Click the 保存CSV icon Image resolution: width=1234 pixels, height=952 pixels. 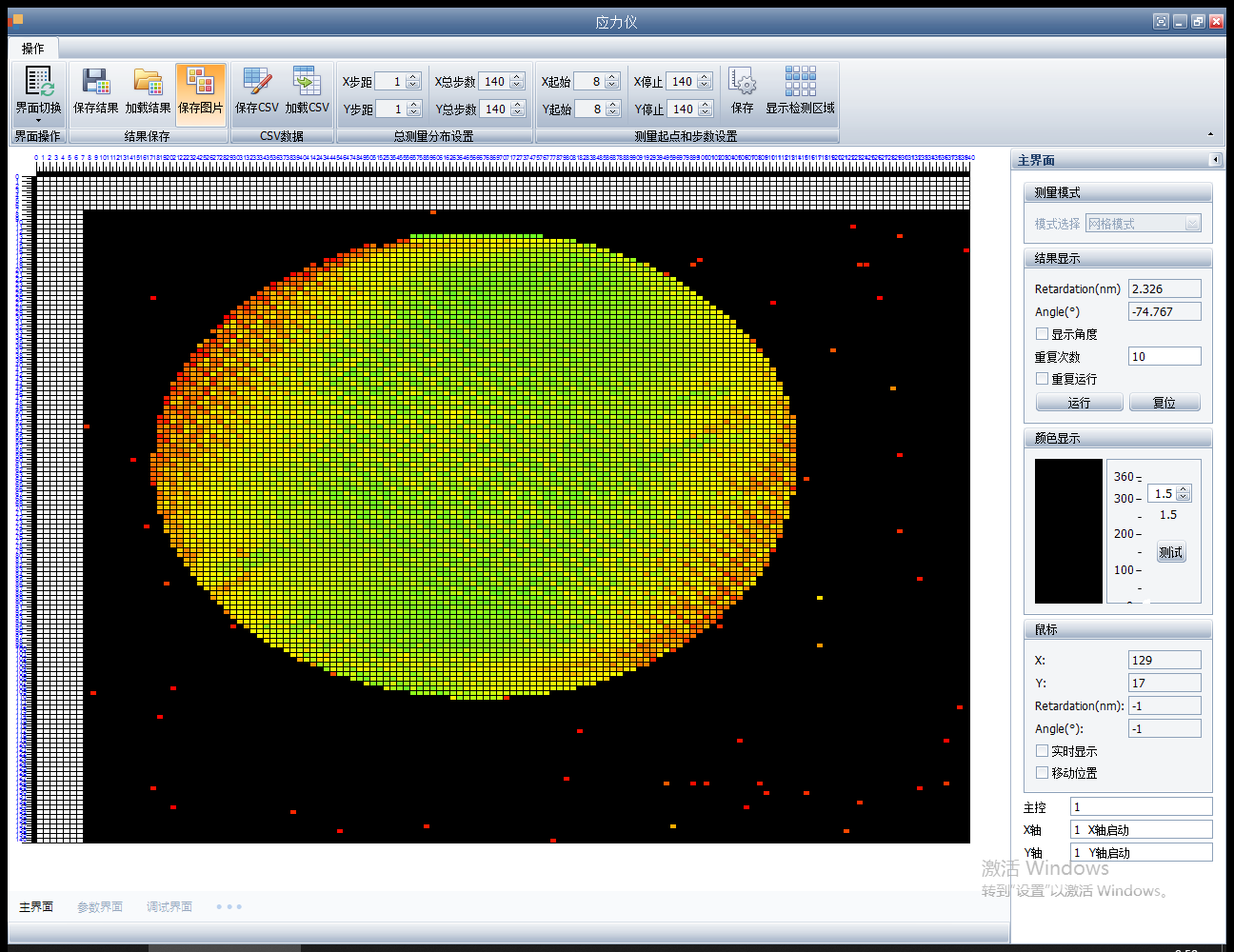point(256,84)
